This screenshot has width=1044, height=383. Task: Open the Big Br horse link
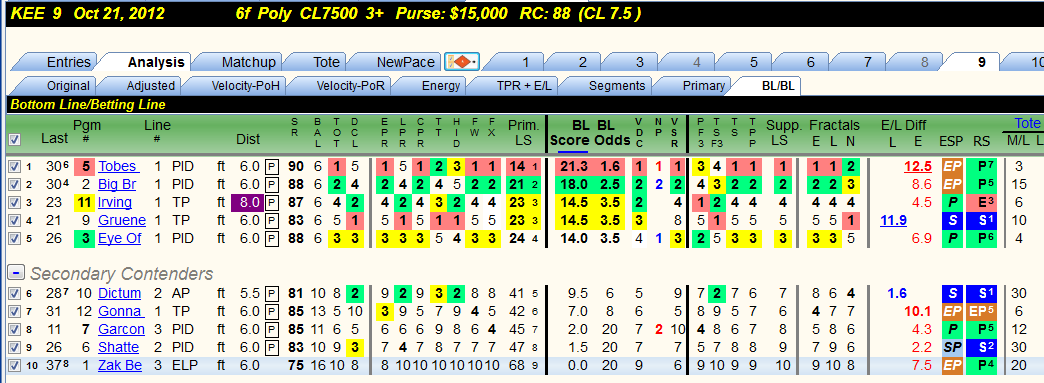pos(117,184)
